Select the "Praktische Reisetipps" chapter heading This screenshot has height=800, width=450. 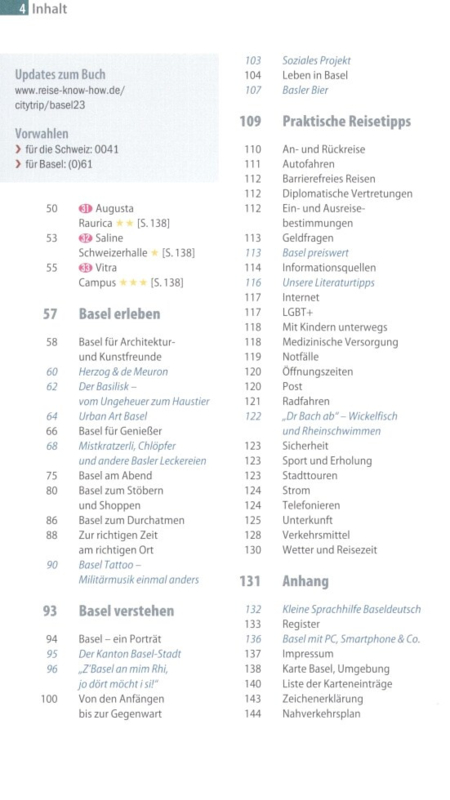pos(346,122)
